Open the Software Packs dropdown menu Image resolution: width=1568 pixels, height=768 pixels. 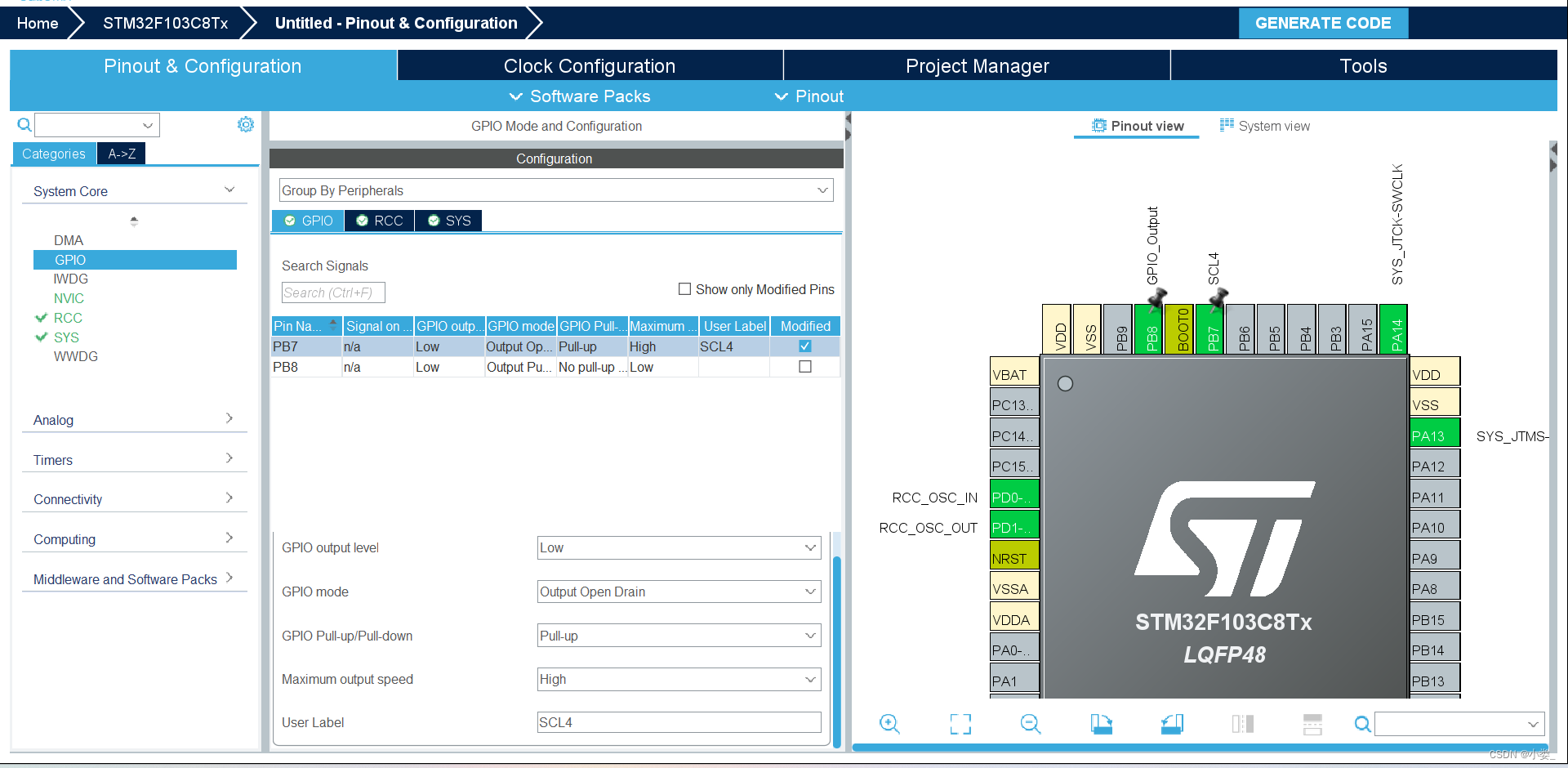580,96
